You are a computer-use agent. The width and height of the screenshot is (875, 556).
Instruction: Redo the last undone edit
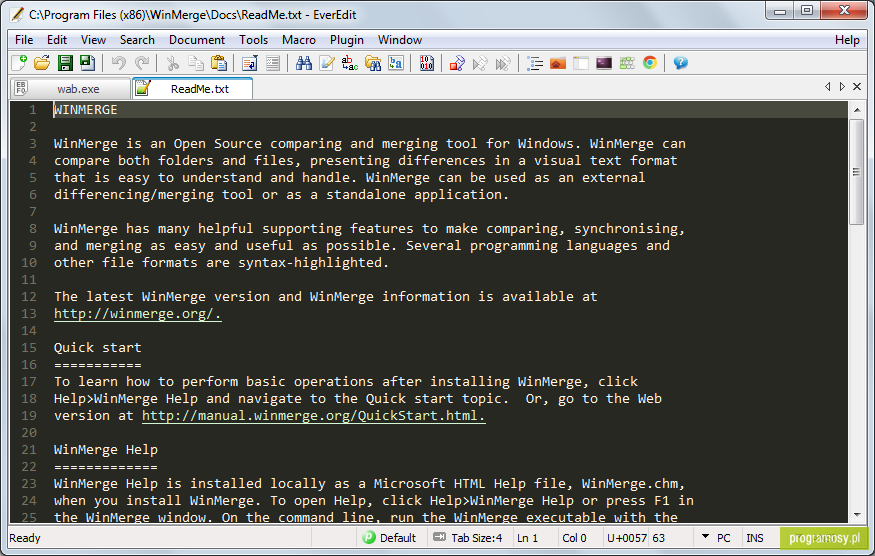[142, 63]
